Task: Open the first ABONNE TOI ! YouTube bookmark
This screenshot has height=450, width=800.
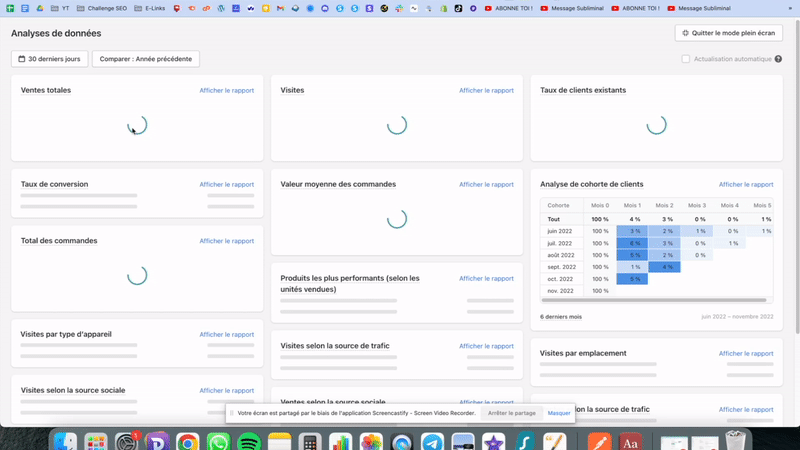Action: [x=508, y=8]
